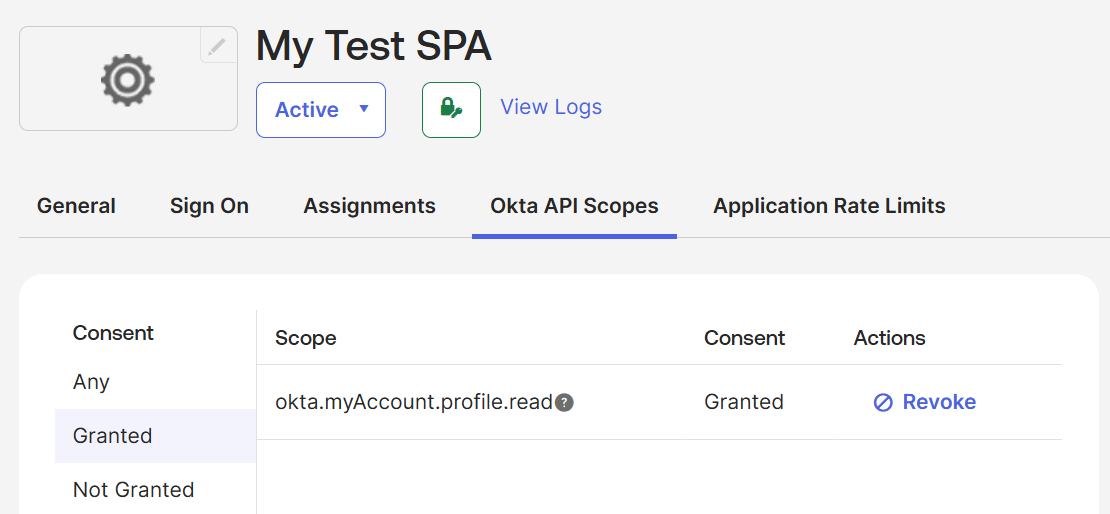Click the My Test SPA application title

(374, 47)
